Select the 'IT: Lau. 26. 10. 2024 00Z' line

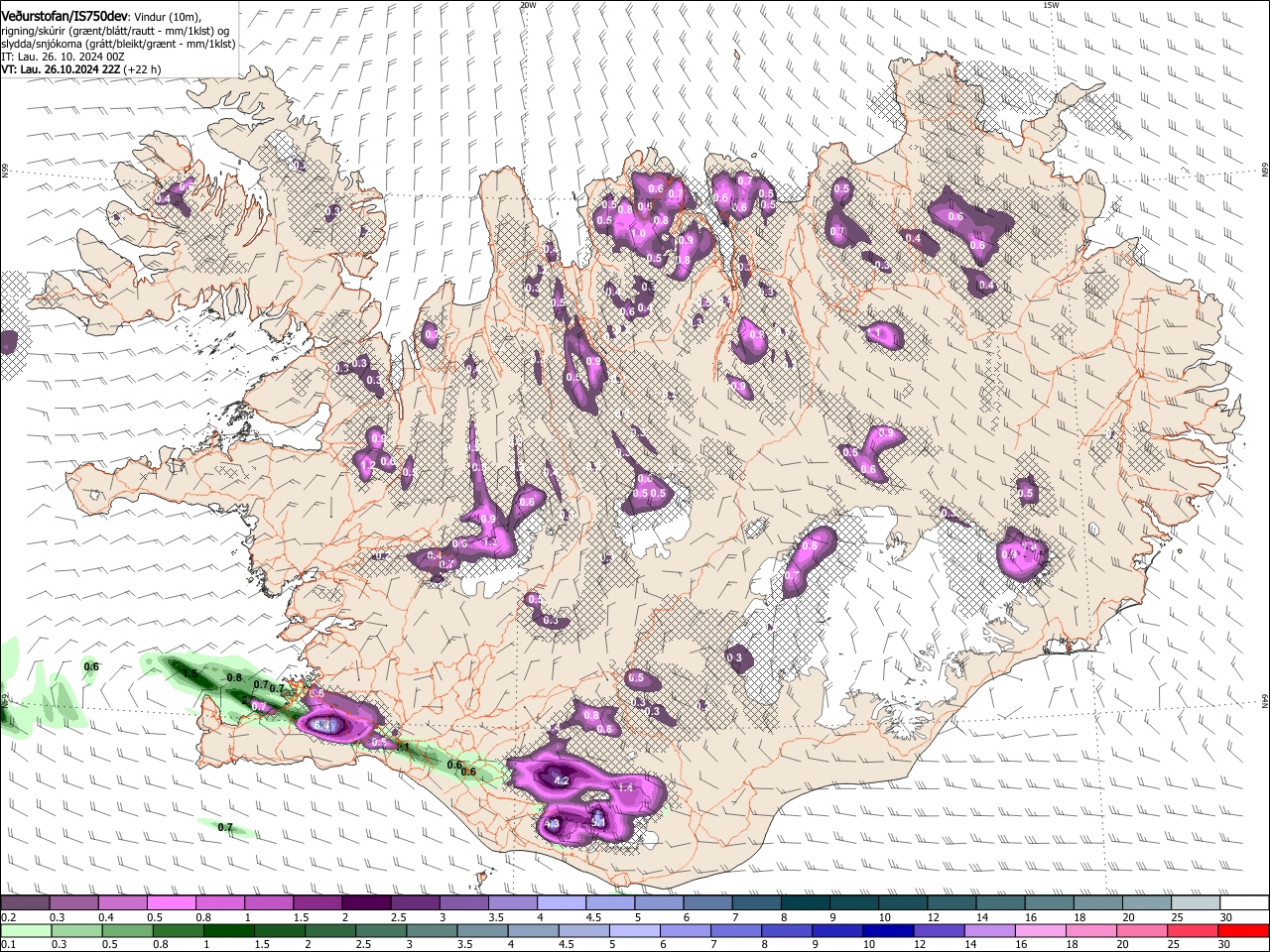click(x=63, y=57)
